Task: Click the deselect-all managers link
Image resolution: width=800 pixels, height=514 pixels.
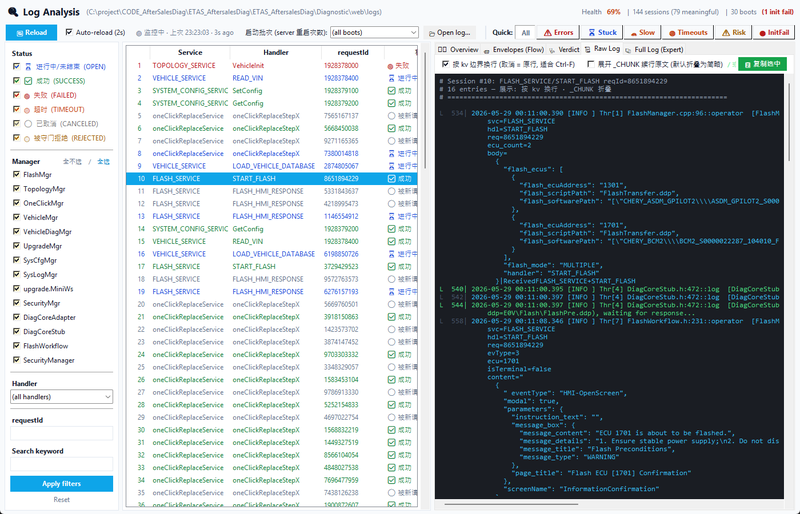Action: tap(72, 161)
